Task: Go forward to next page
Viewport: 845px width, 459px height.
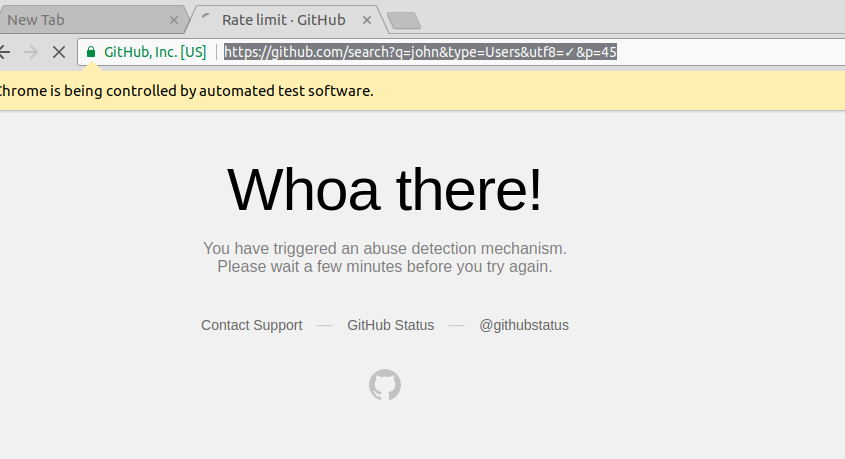Action: pyautogui.click(x=31, y=52)
